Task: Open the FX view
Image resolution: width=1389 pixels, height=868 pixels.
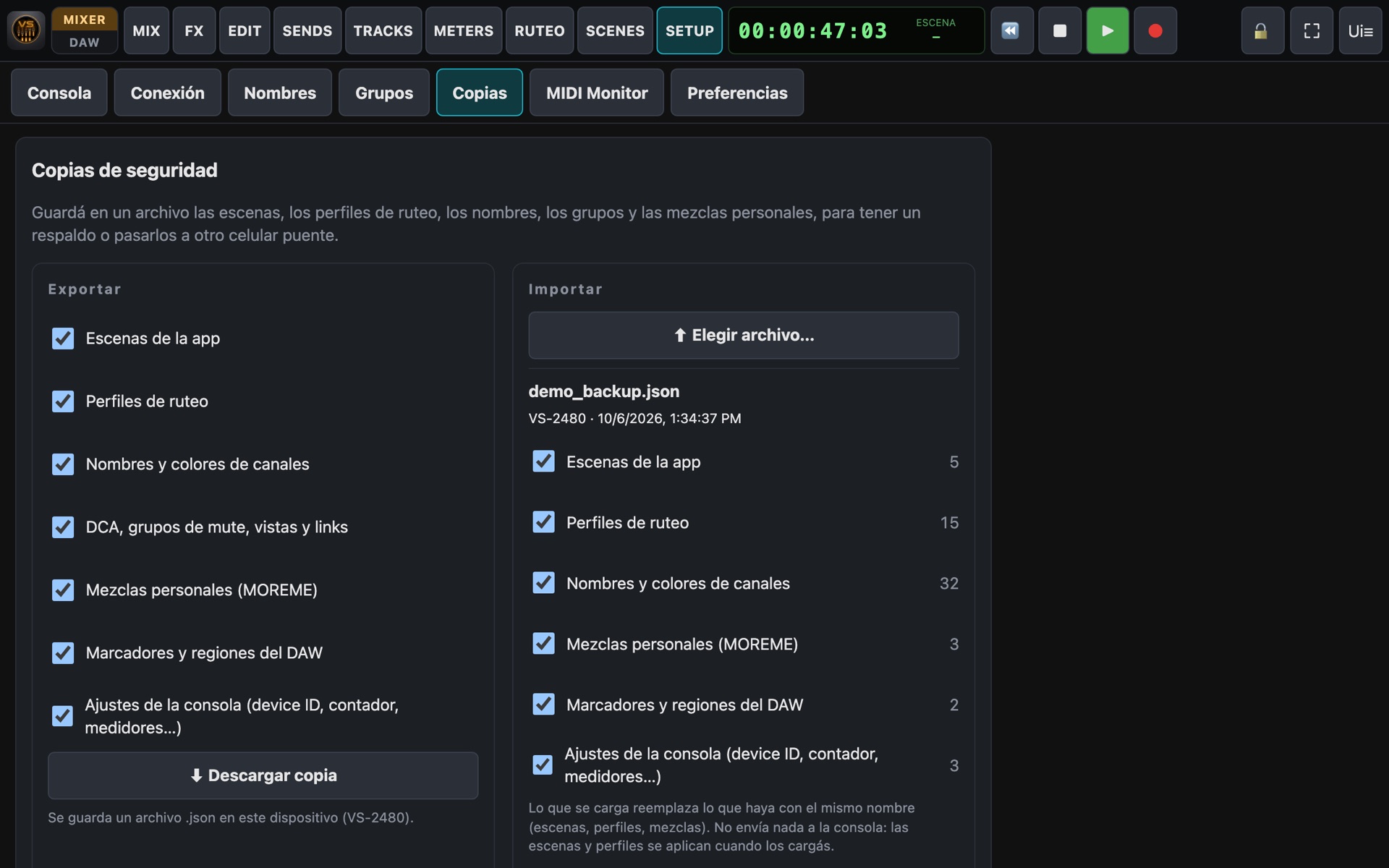Action: (x=194, y=30)
